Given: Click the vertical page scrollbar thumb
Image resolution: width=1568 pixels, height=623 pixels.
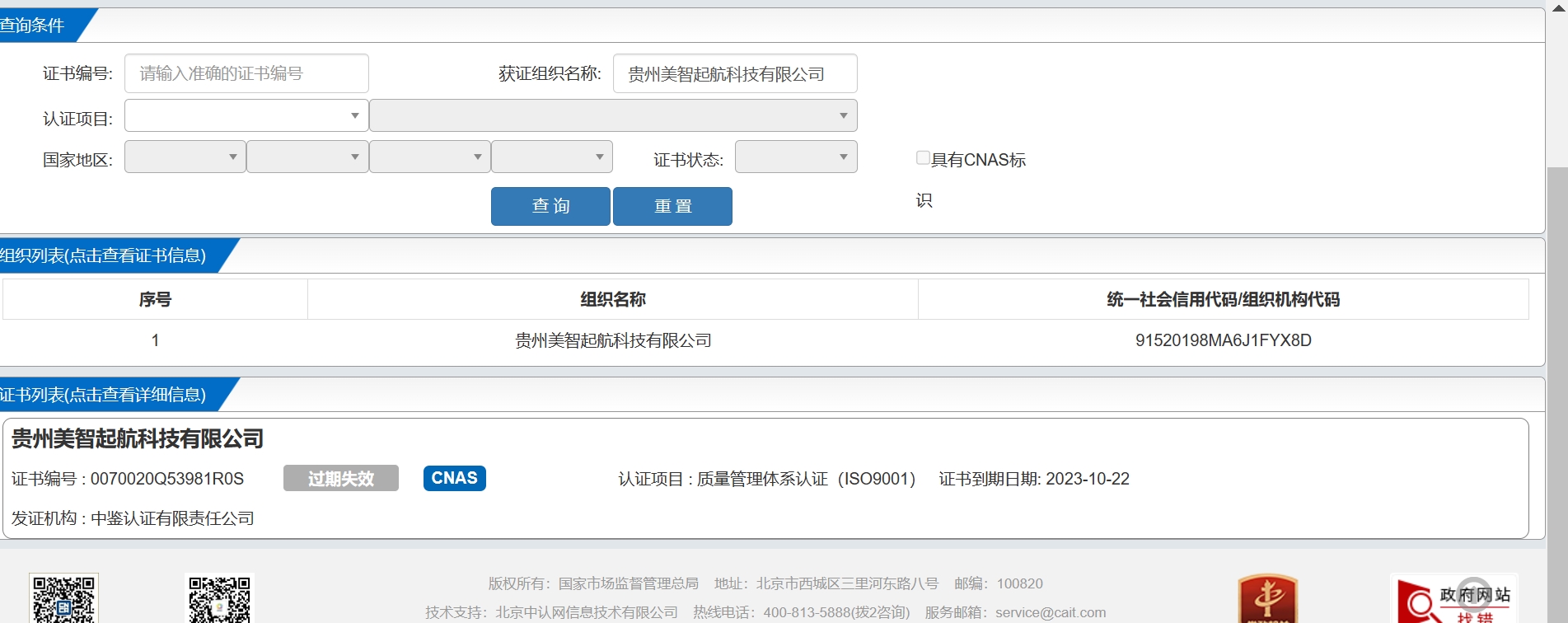Looking at the screenshot, I should [1558, 396].
